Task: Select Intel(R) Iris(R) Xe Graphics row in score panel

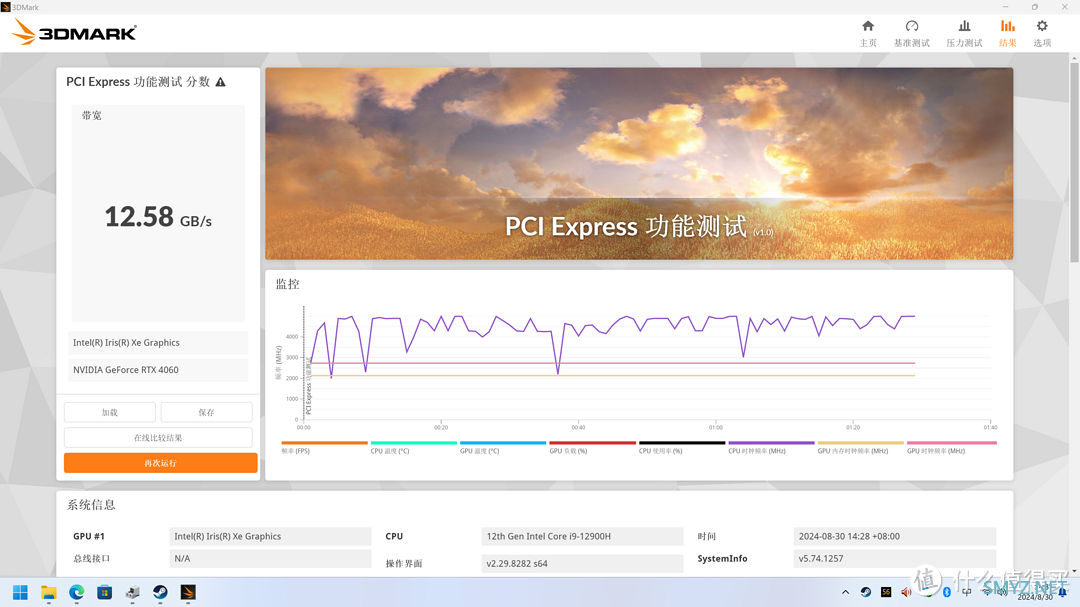Action: 158,342
